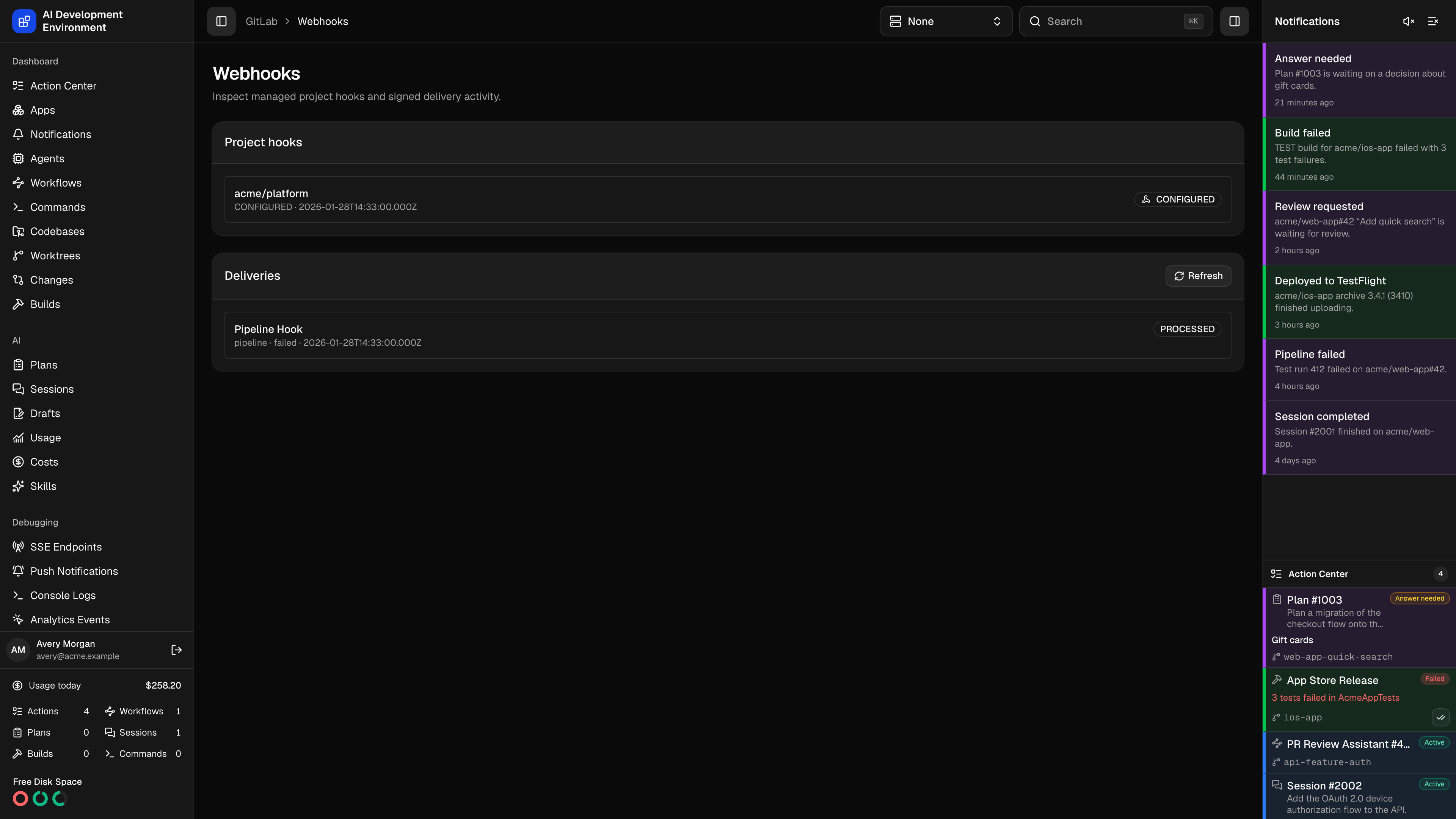
Task: Open the Answer needed notification
Action: tap(1359, 80)
